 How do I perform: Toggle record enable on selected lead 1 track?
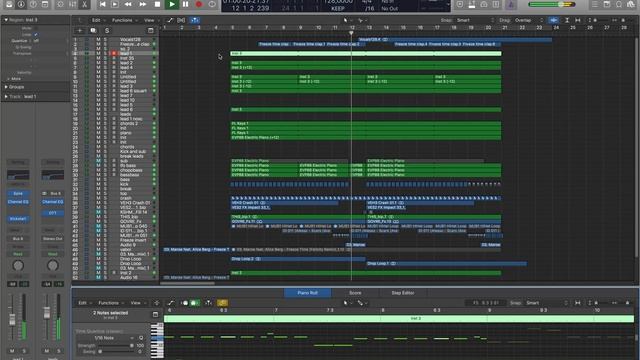click(114, 53)
